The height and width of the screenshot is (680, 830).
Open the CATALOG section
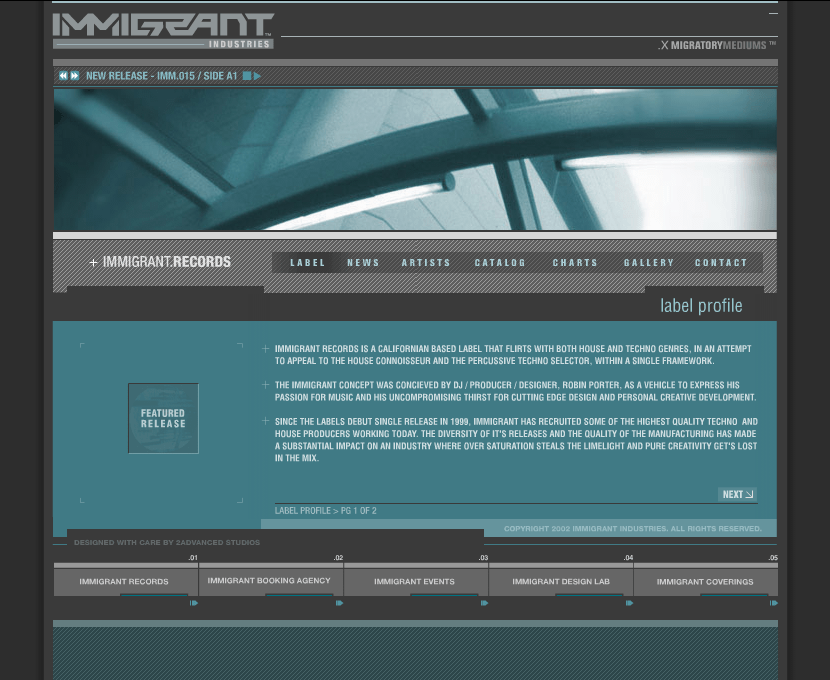click(x=500, y=262)
